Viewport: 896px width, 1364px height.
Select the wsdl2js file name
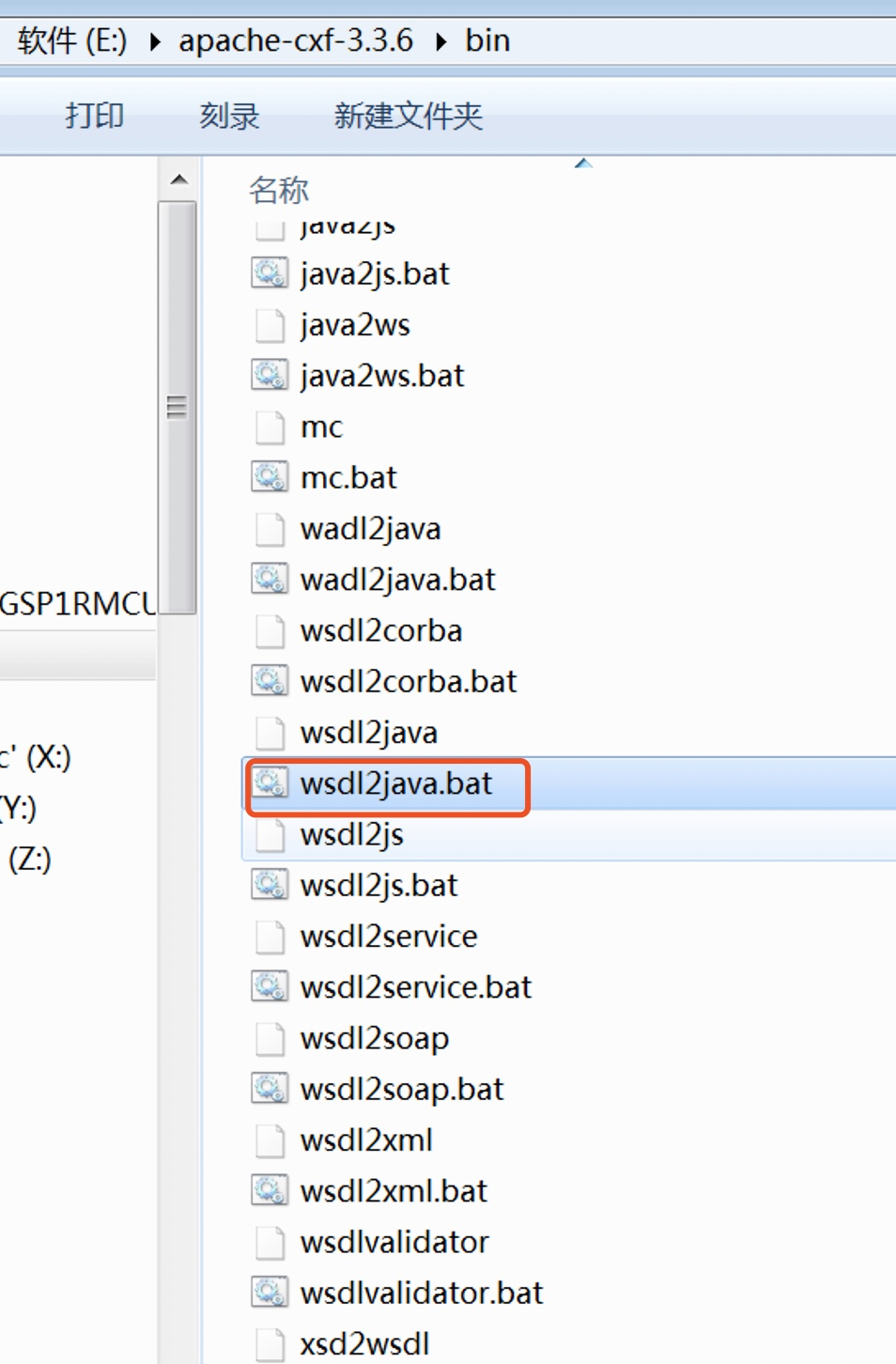(x=352, y=834)
